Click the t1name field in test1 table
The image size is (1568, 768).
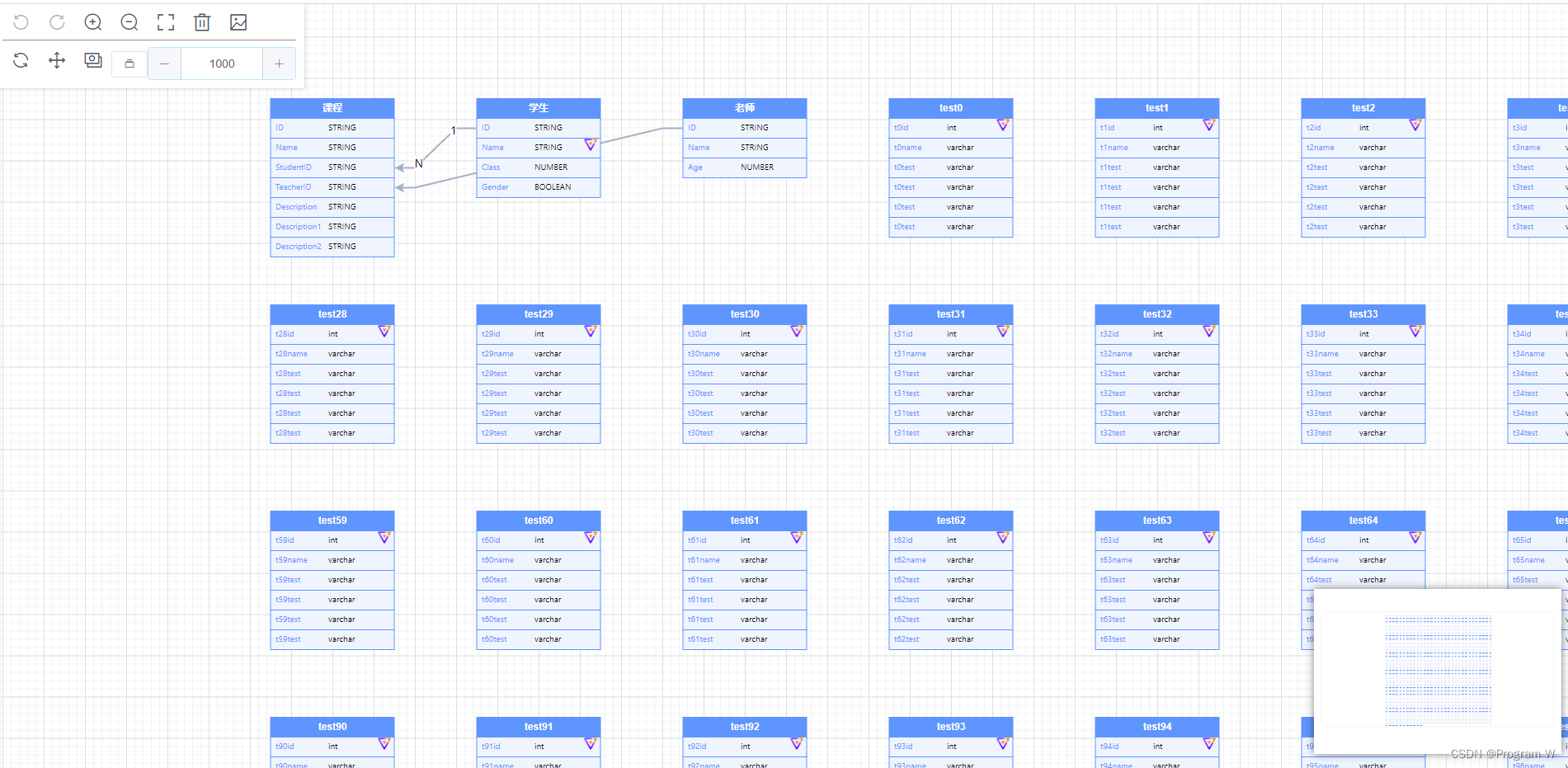(1157, 148)
